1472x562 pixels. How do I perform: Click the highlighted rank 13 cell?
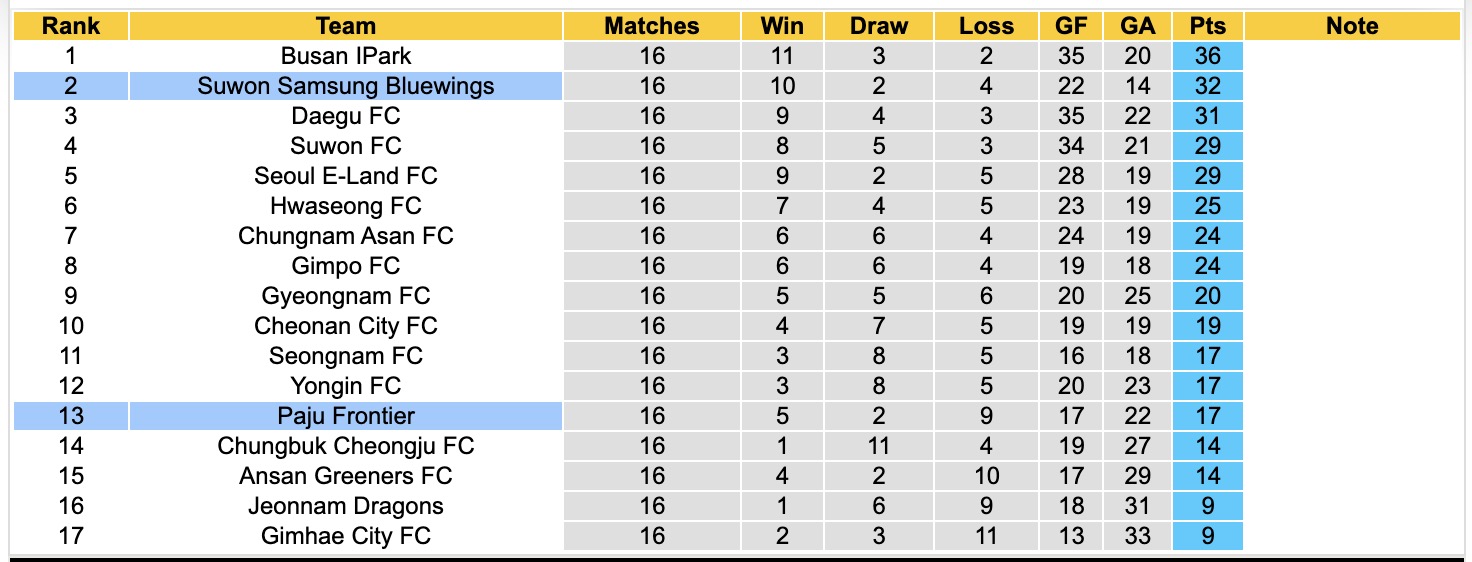[71, 416]
